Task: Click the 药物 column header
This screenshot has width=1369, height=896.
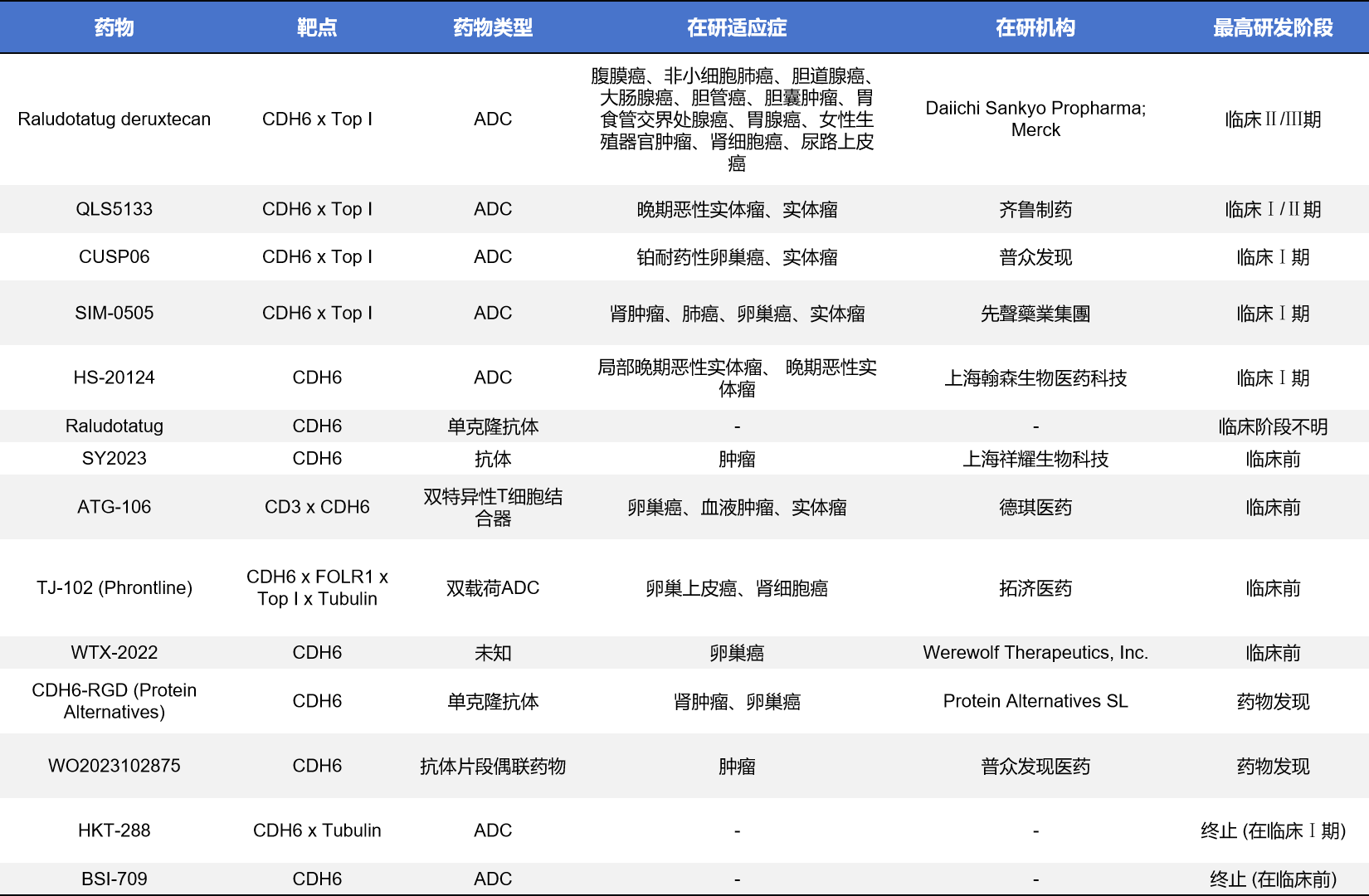Action: pos(114,27)
